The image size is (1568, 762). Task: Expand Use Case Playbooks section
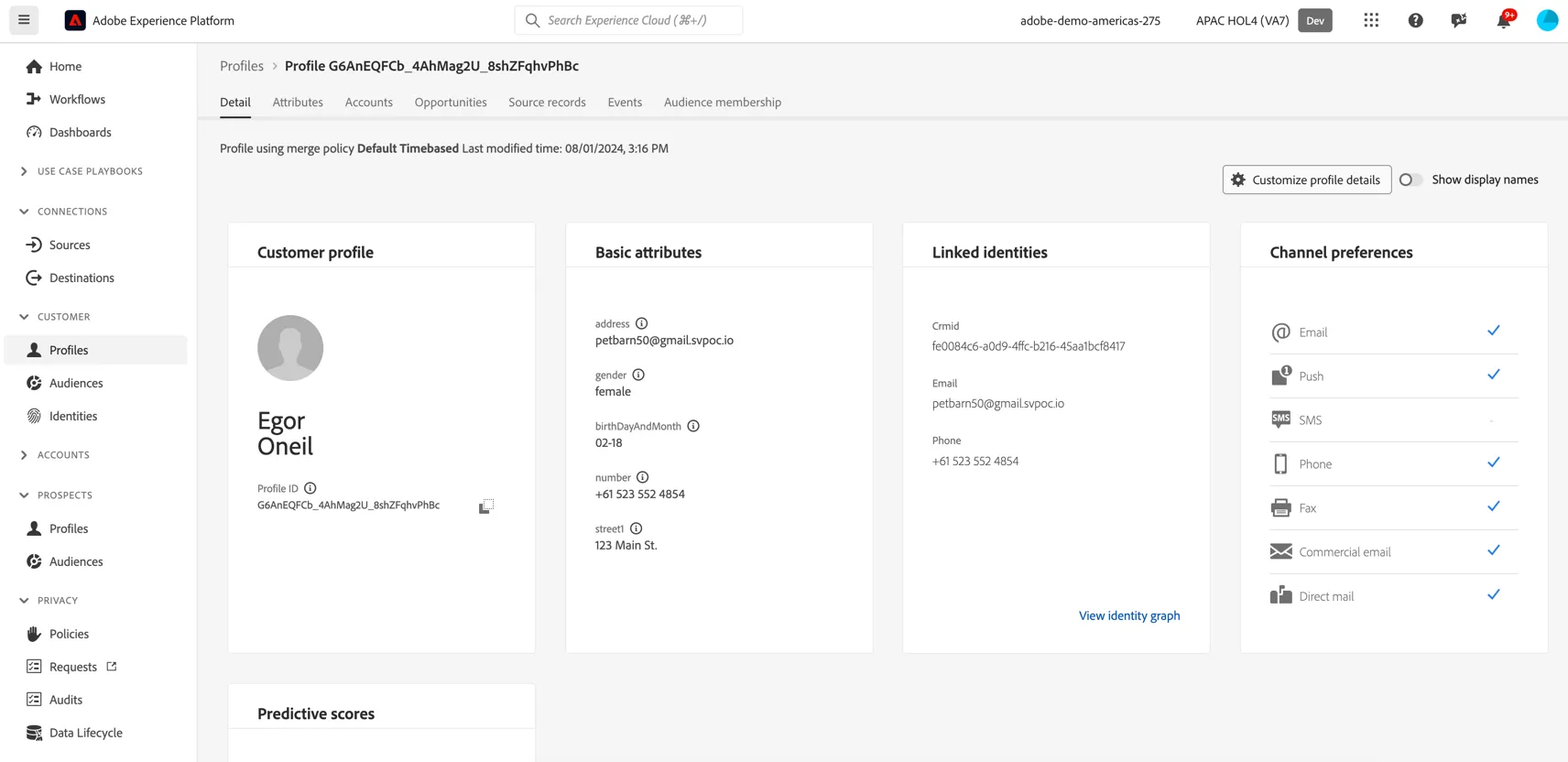(24, 171)
